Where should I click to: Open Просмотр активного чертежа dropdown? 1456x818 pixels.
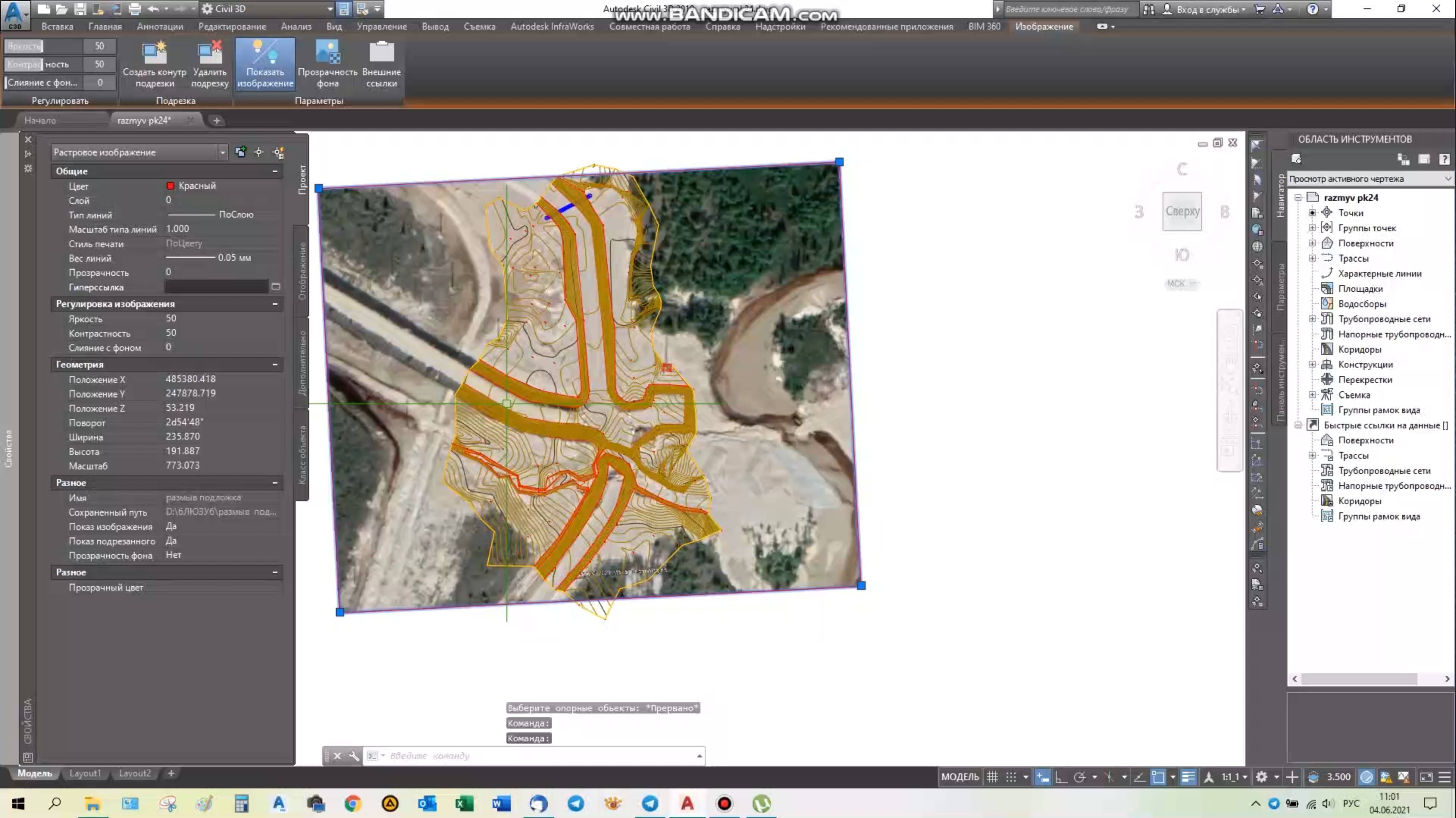click(x=1371, y=179)
